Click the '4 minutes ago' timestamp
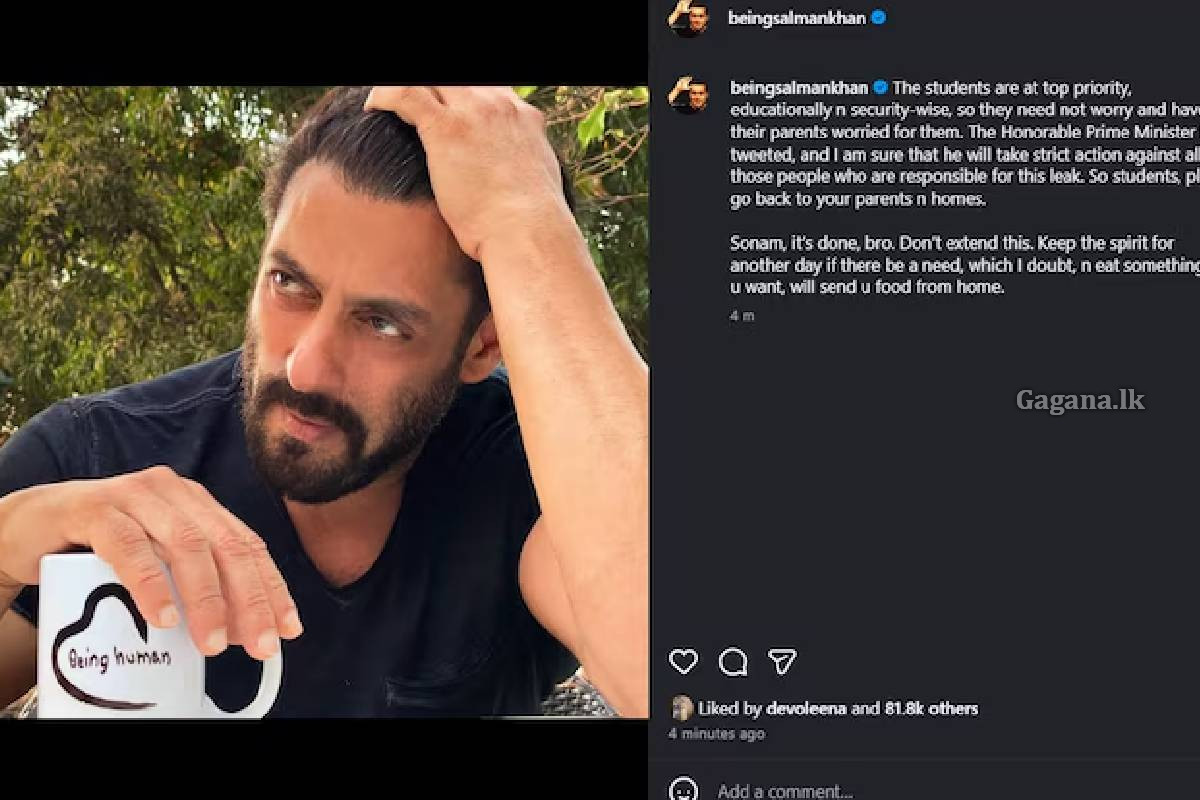 click(716, 734)
